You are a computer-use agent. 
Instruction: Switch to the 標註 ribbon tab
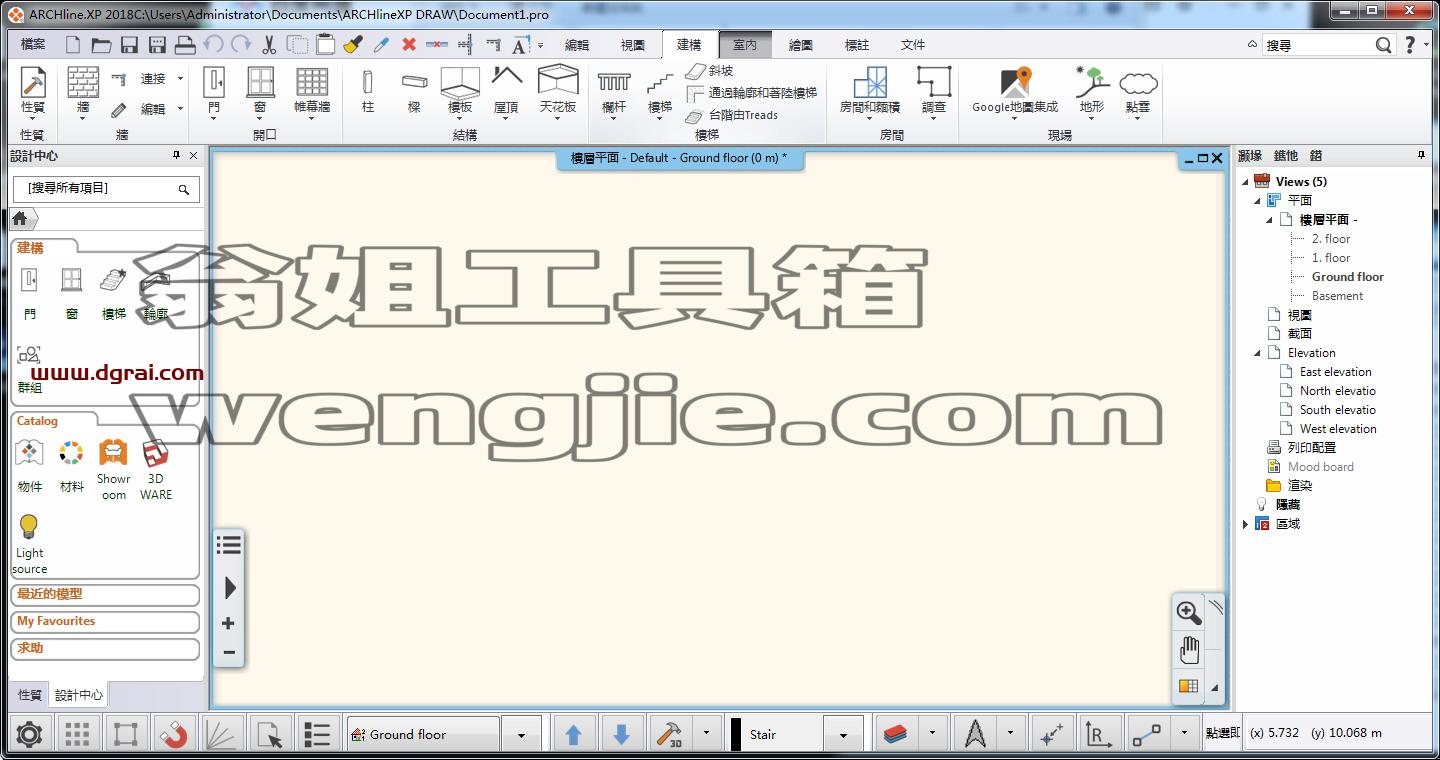pyautogui.click(x=857, y=45)
